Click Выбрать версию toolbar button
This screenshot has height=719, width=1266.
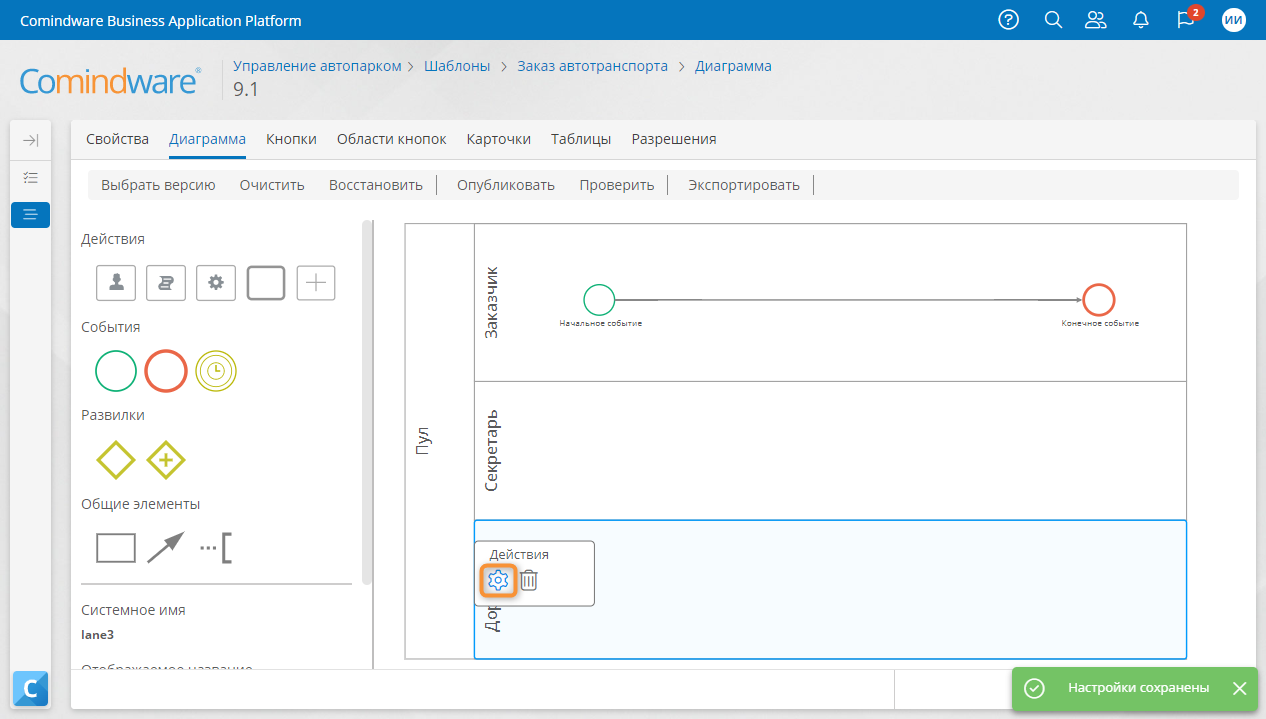point(158,185)
